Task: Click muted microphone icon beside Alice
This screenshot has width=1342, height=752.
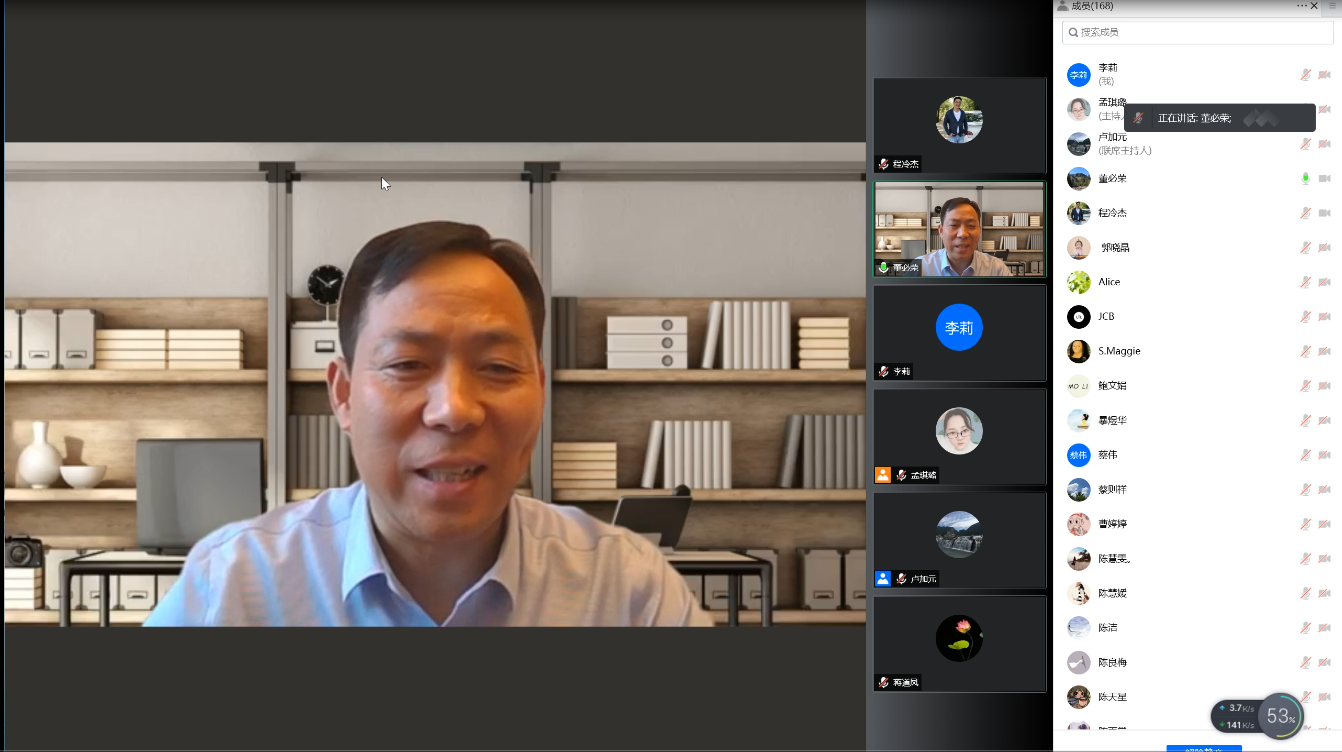Action: click(1305, 282)
